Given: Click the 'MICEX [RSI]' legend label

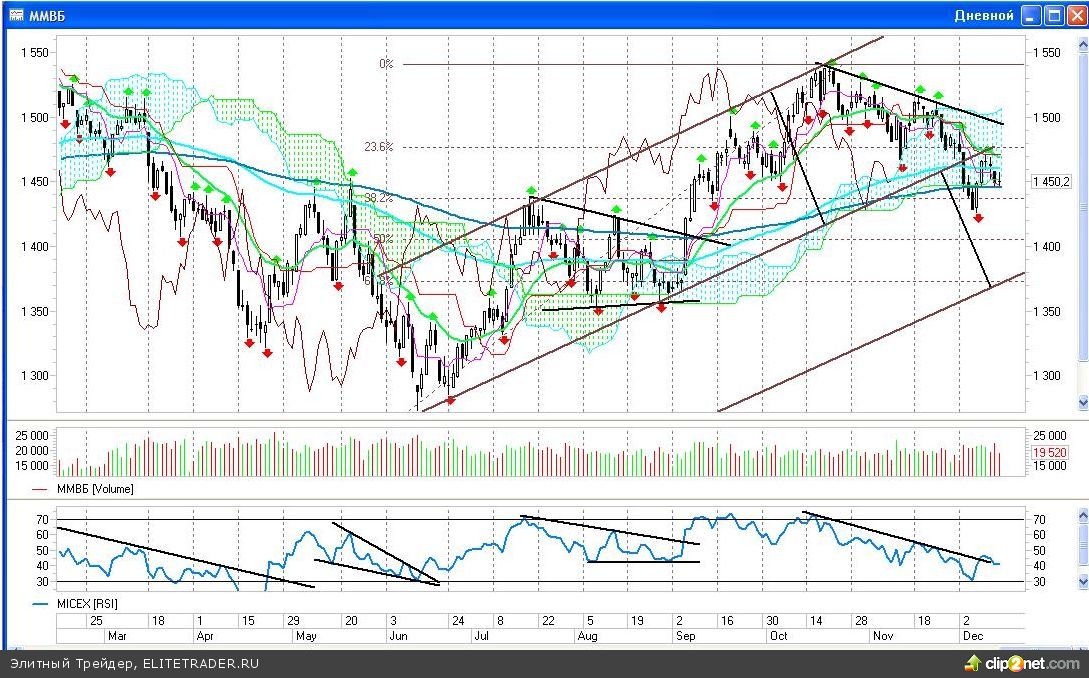Looking at the screenshot, I should [x=87, y=604].
